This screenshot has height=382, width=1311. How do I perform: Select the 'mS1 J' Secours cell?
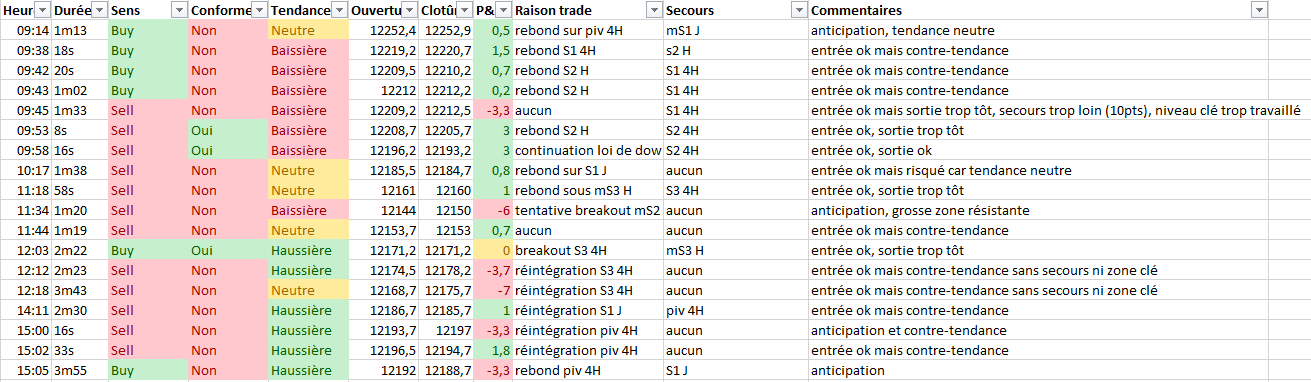pyautogui.click(x=735, y=31)
